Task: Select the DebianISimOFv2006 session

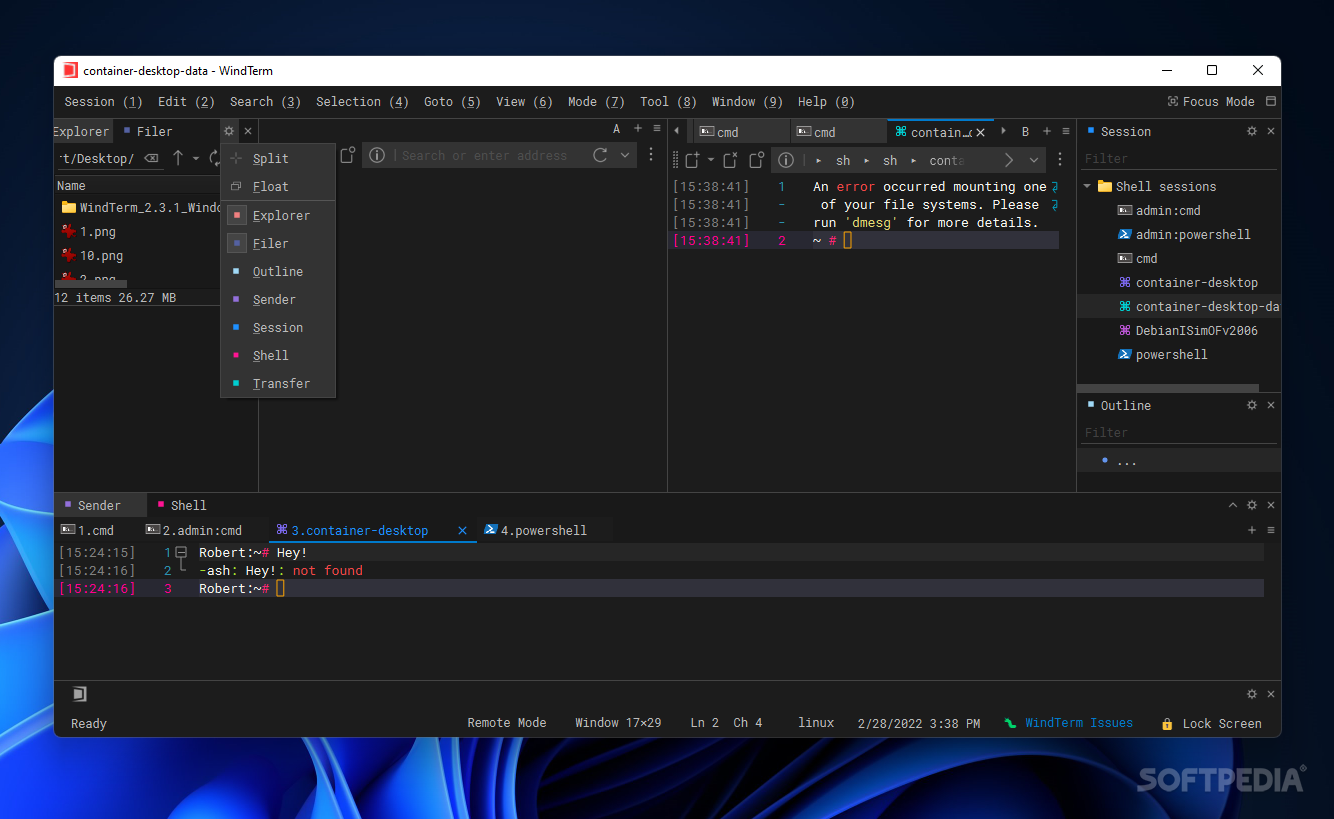Action: pos(1196,330)
